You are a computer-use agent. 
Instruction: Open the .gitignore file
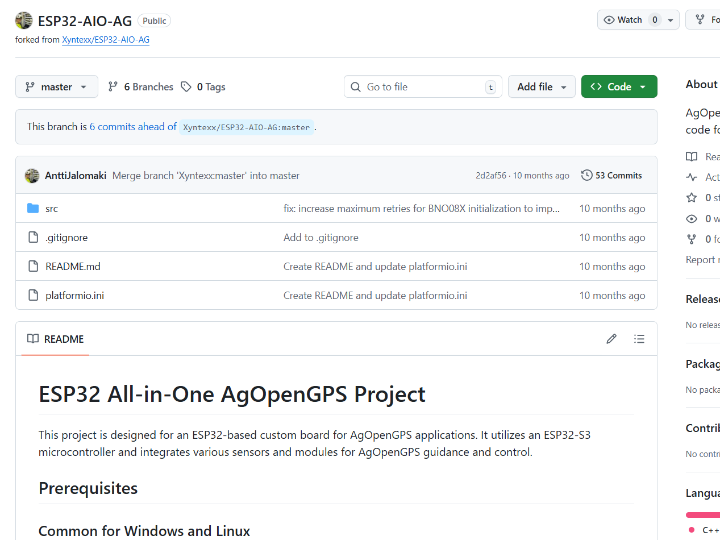click(65, 238)
